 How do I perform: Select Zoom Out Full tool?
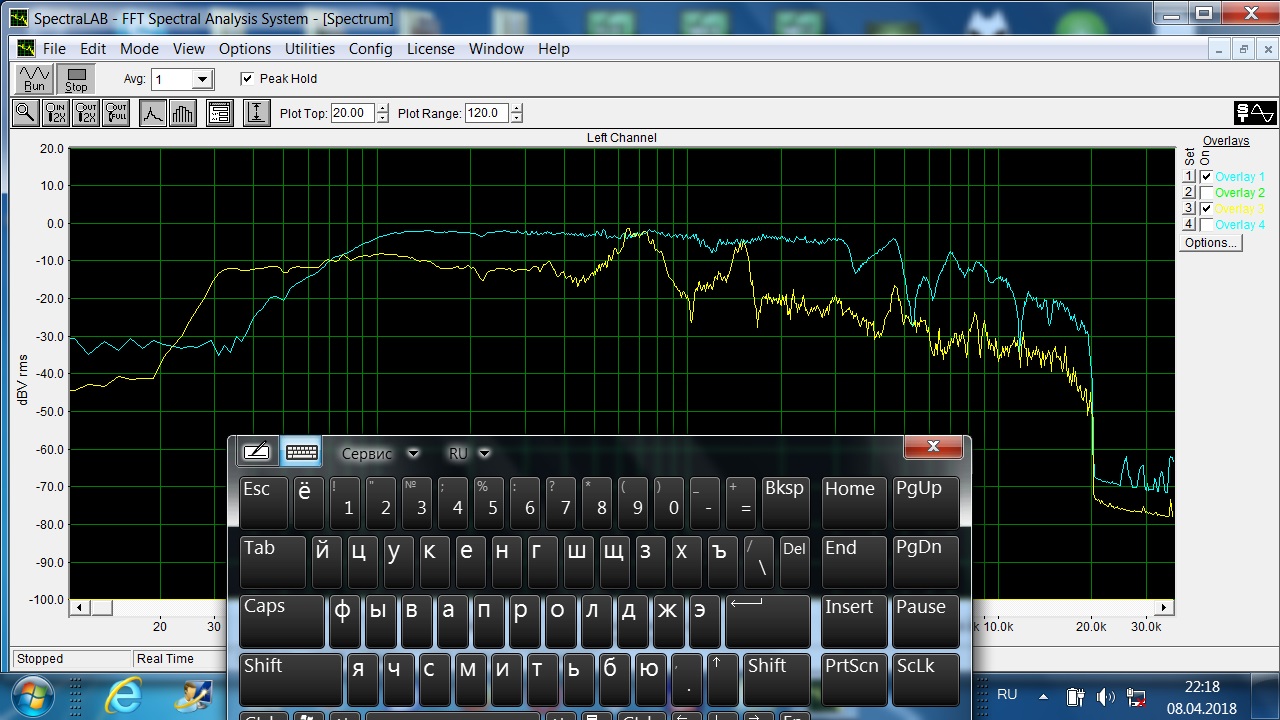coord(116,113)
